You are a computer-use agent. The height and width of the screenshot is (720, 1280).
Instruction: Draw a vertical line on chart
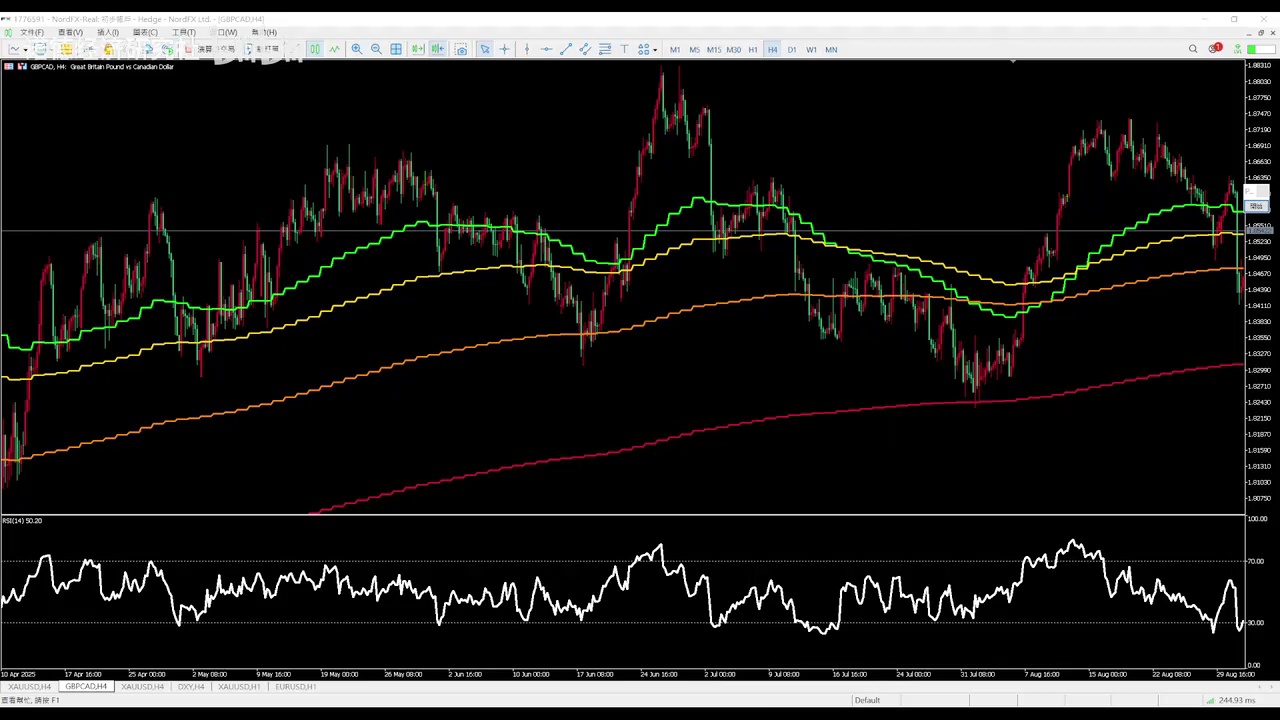pyautogui.click(x=527, y=49)
